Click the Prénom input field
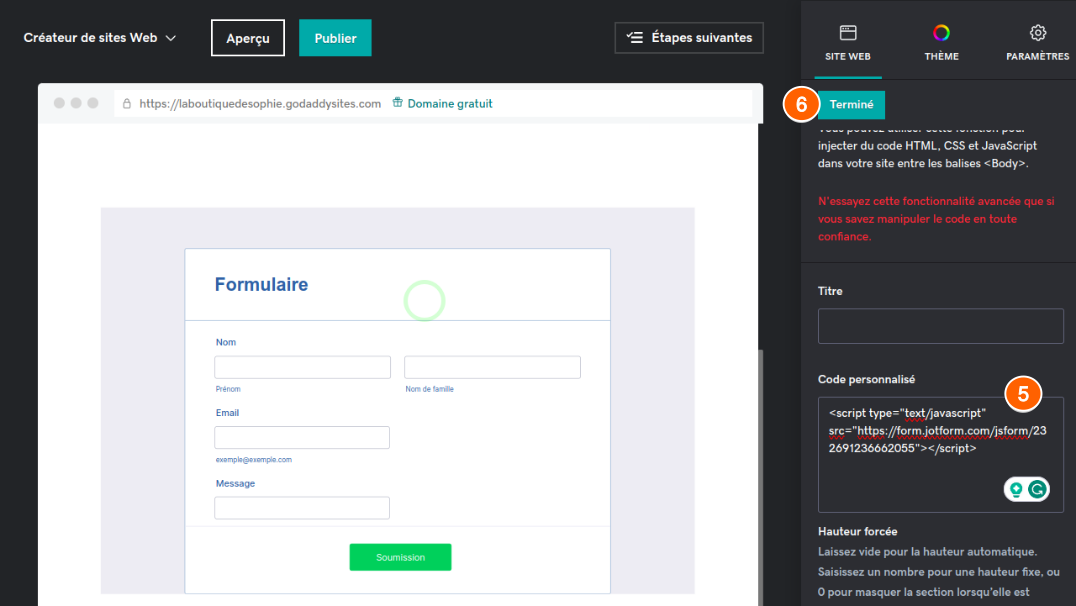 303,367
